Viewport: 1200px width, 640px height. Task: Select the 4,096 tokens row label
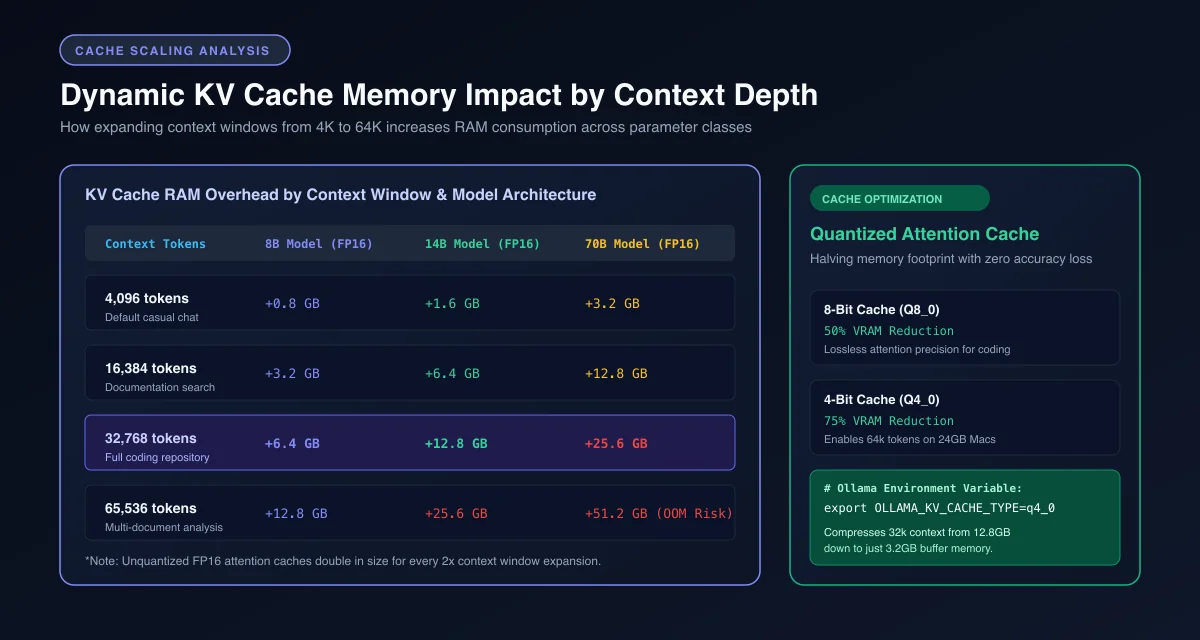click(147, 298)
